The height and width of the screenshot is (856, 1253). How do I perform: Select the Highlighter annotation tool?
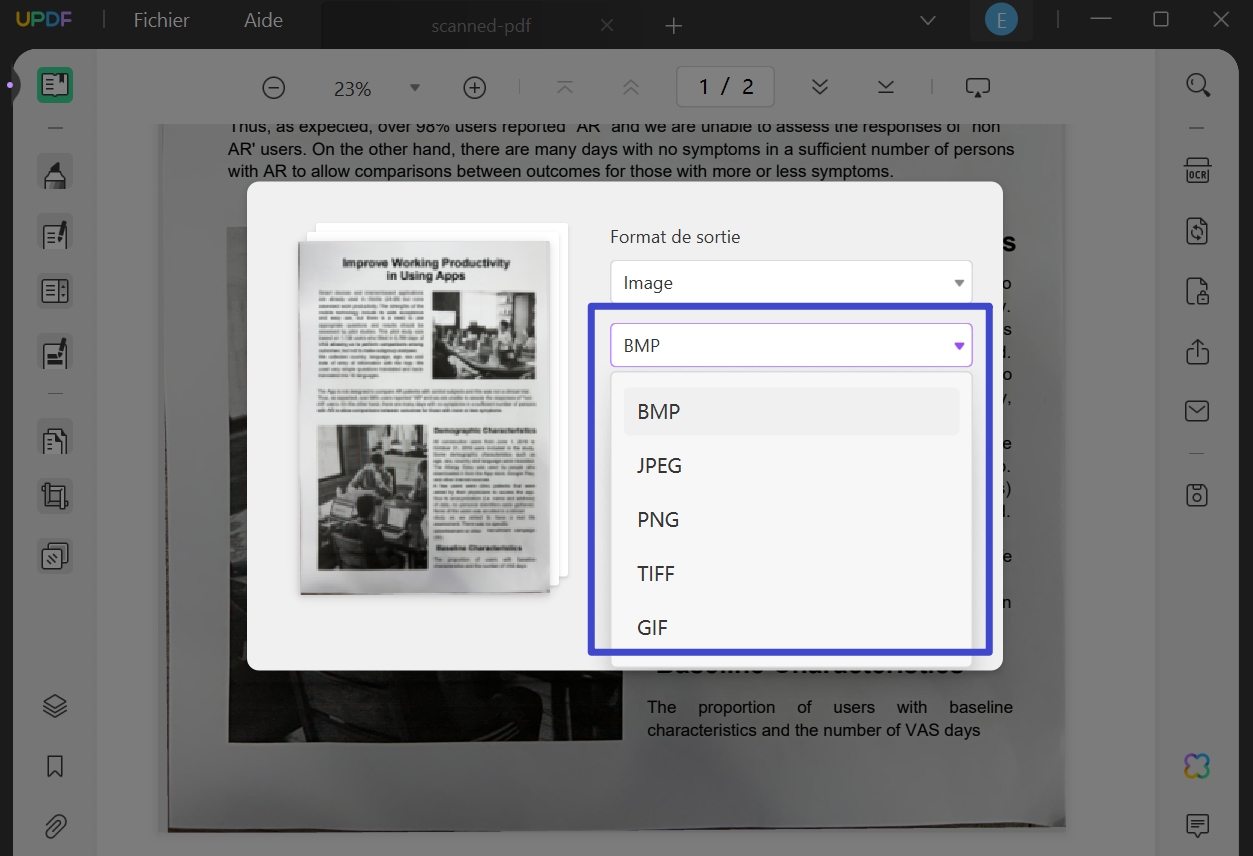[x=54, y=171]
